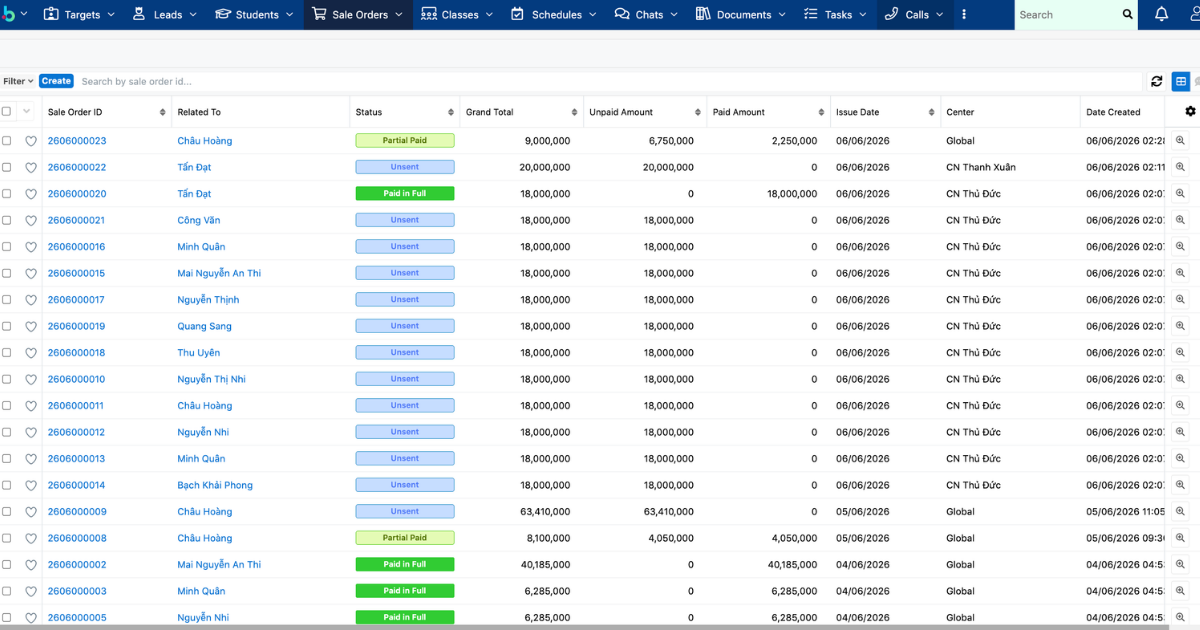Favorite sale order 2606000009 with heart icon
The width and height of the screenshot is (1200, 630).
[31, 512]
